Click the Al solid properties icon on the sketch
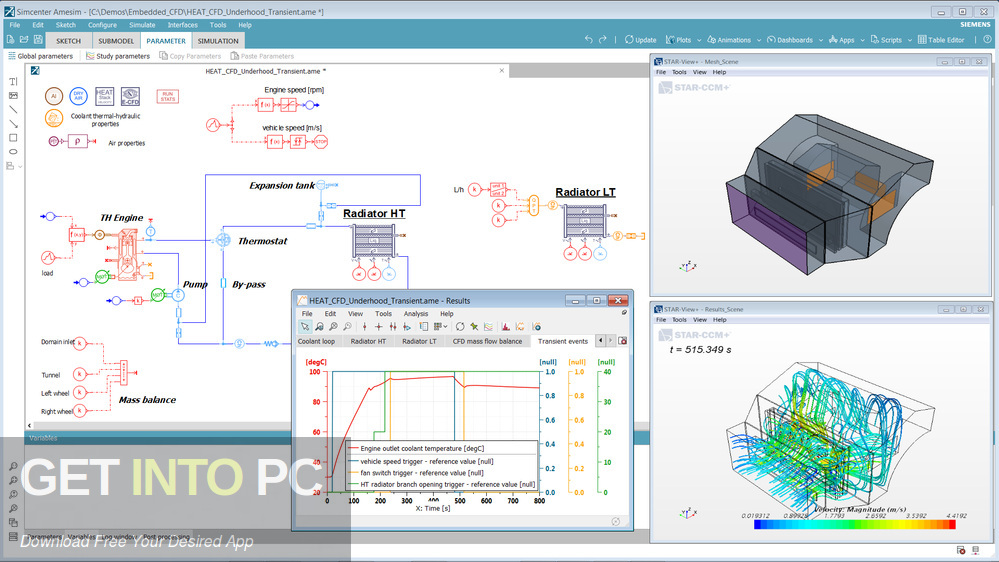This screenshot has width=999, height=562. [x=54, y=96]
